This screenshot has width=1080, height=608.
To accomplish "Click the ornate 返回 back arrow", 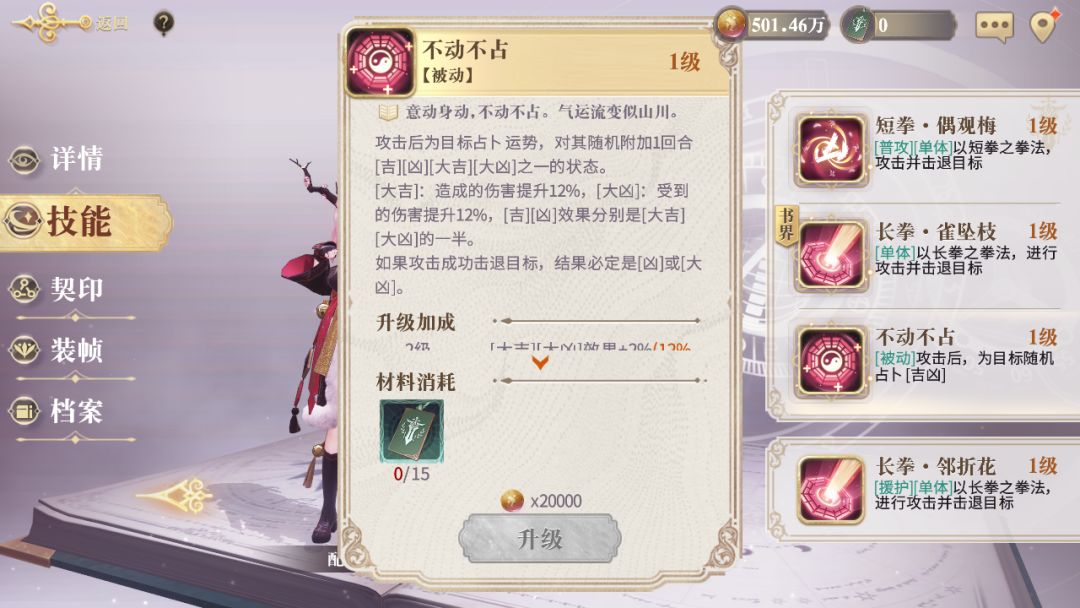I will pyautogui.click(x=70, y=23).
